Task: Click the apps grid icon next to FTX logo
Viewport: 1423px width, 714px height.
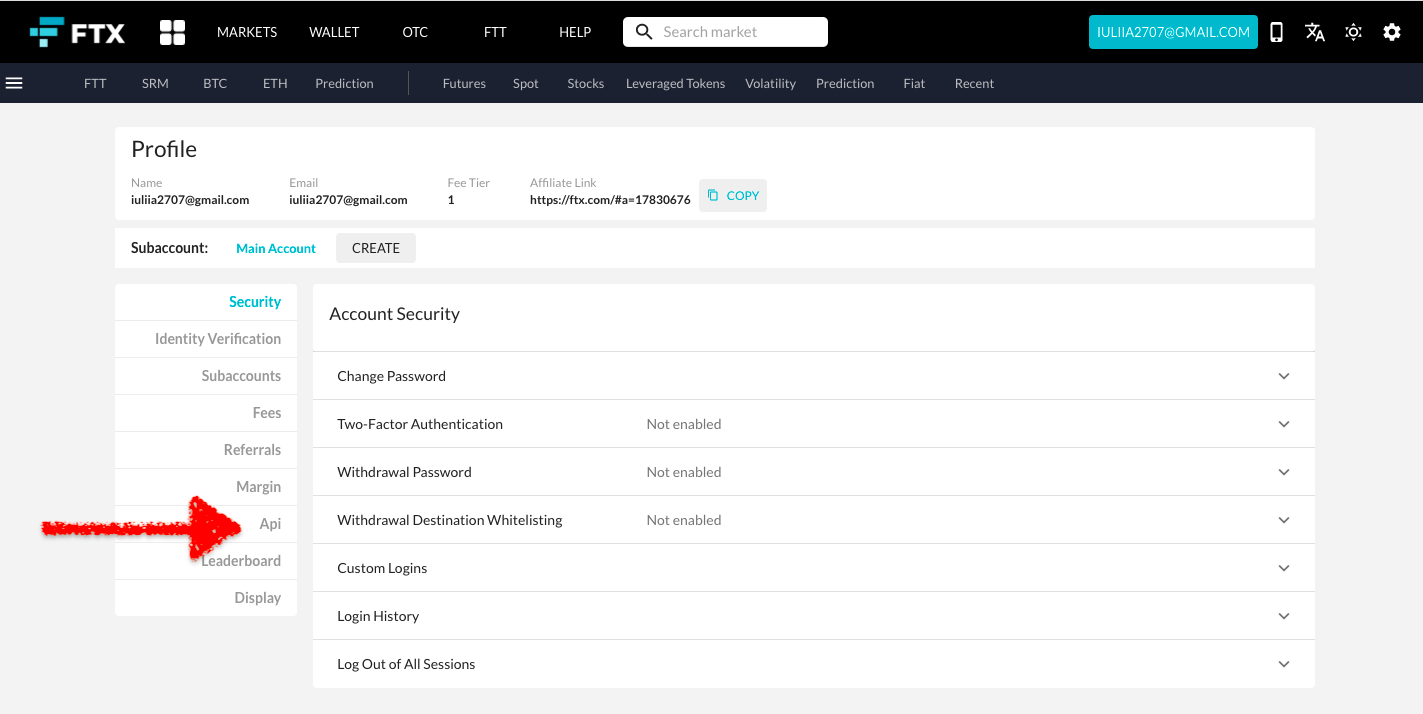Action: (x=171, y=31)
